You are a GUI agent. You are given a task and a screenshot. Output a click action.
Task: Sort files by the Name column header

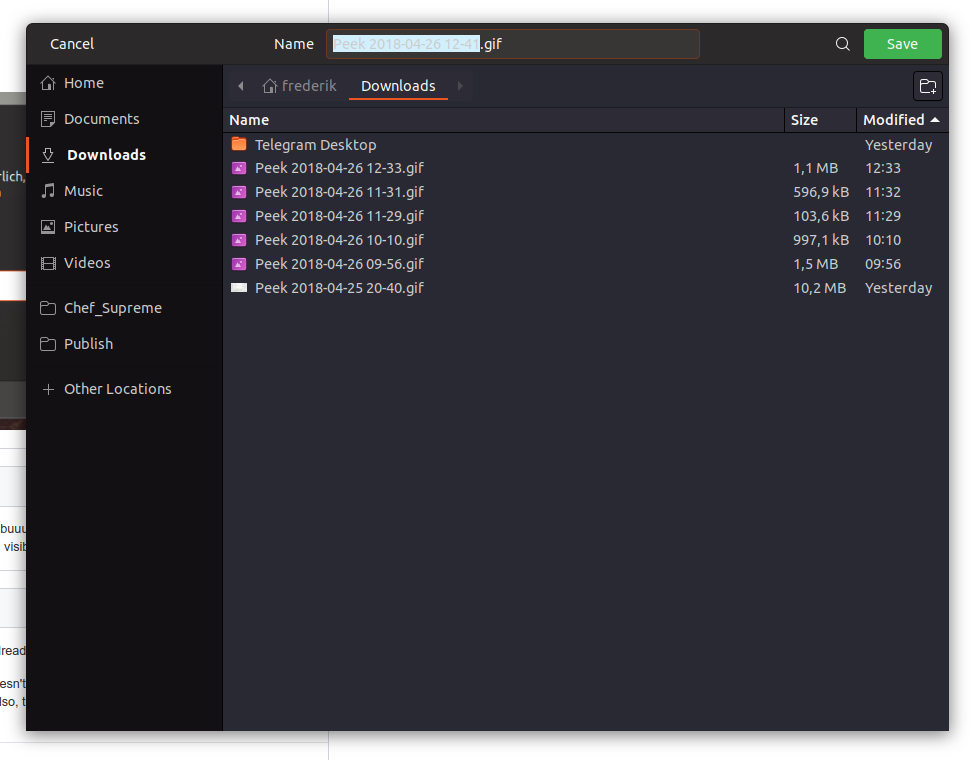click(503, 120)
